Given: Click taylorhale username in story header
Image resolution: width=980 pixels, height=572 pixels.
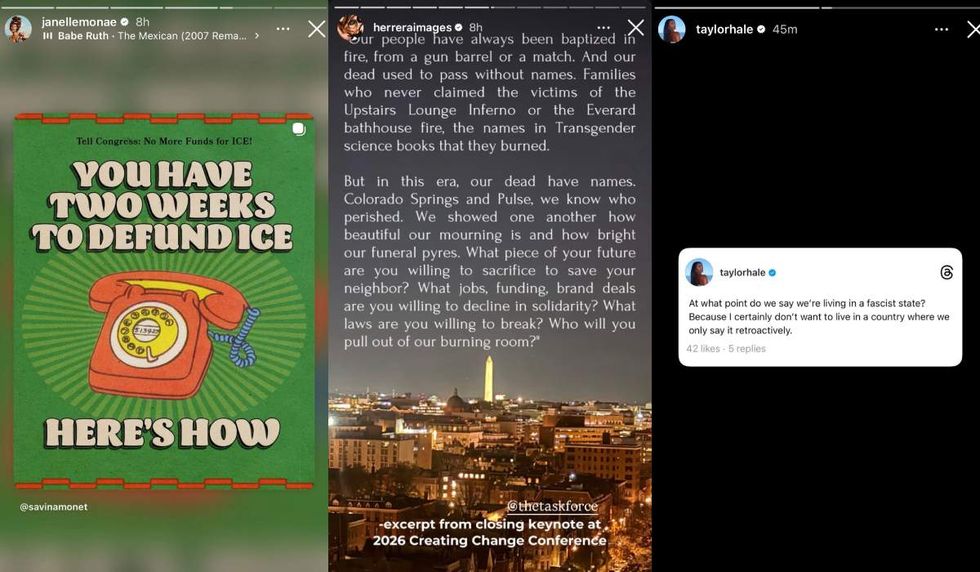Looking at the screenshot, I should (724, 29).
